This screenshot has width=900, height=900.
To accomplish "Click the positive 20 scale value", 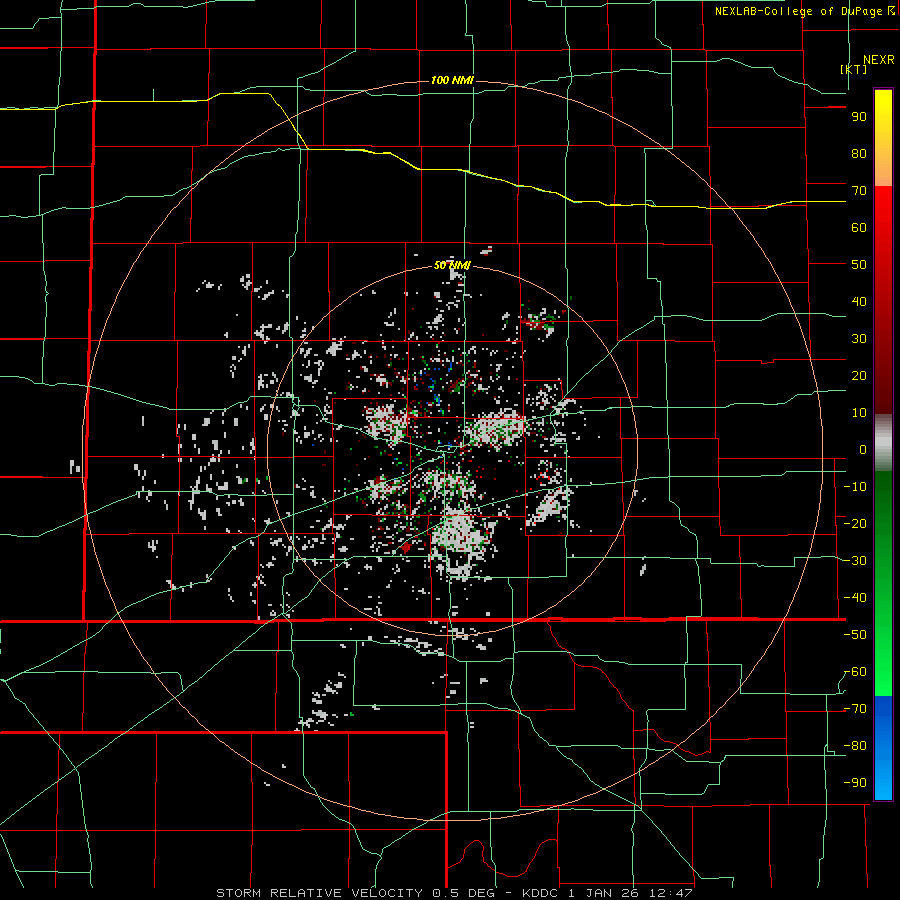I will (x=859, y=376).
